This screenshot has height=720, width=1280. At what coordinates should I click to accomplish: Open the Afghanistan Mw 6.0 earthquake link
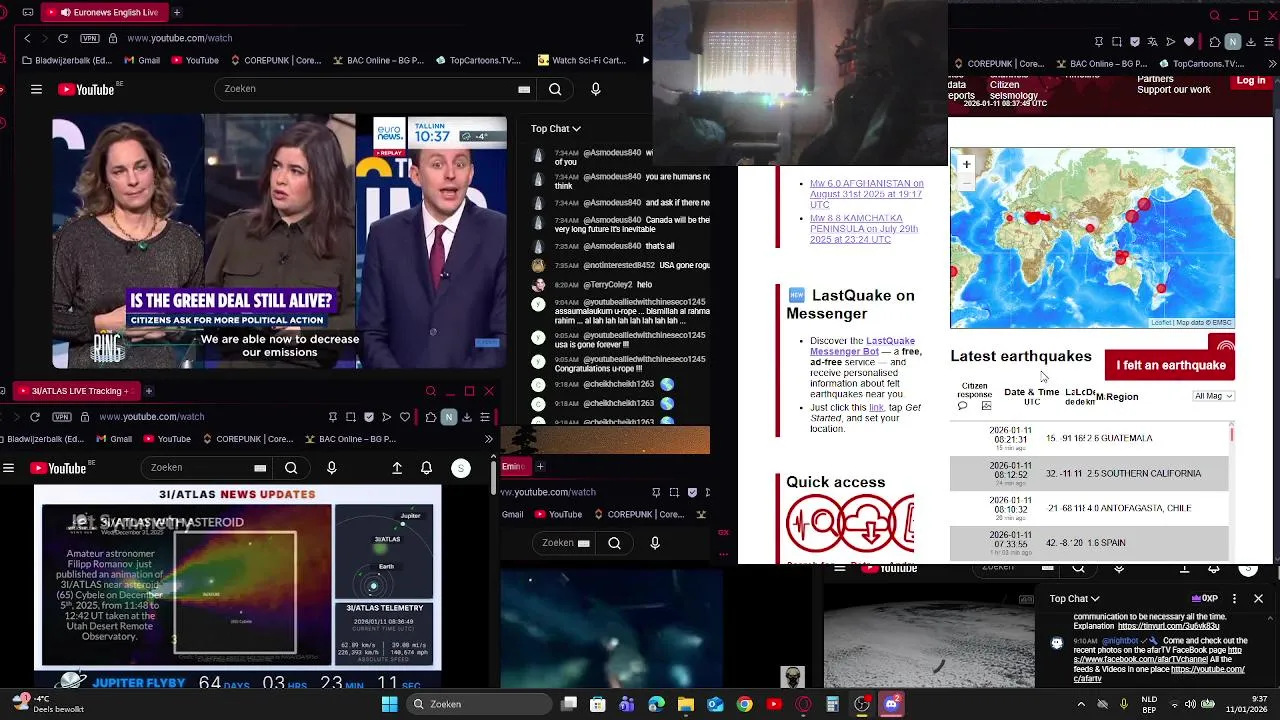[x=866, y=194]
